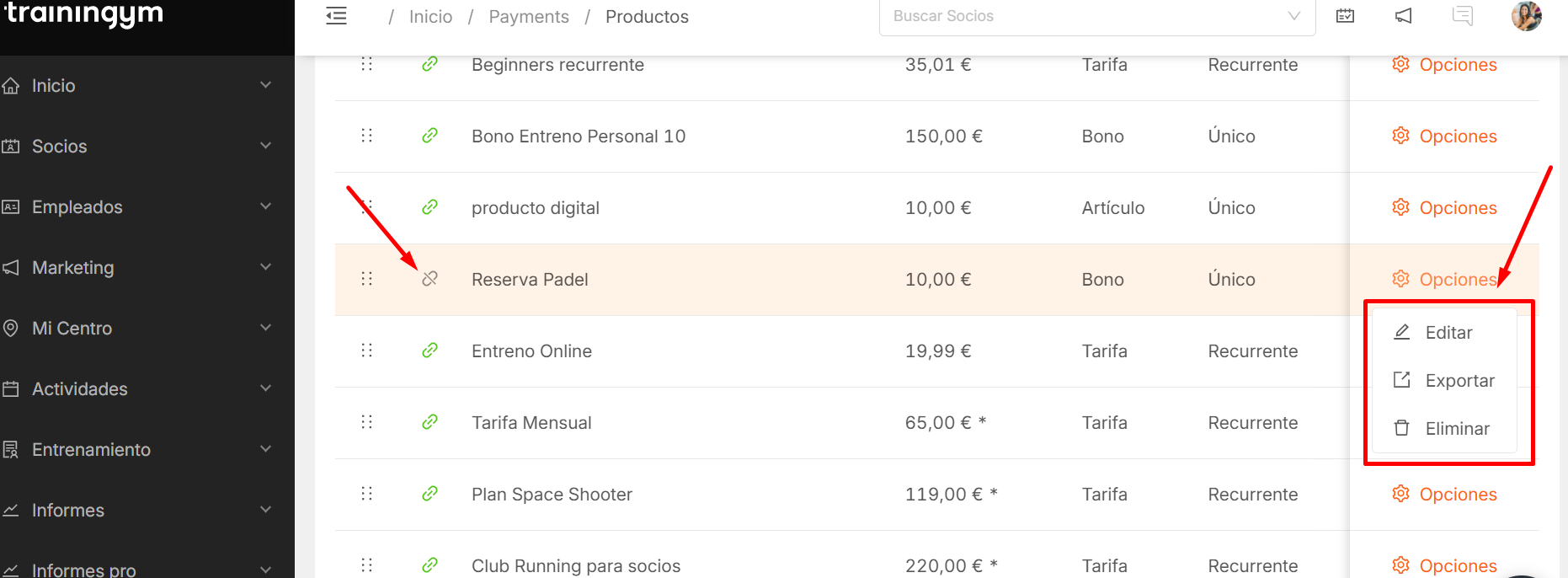
Task: Open the calendar icon in the header
Action: [x=1345, y=16]
